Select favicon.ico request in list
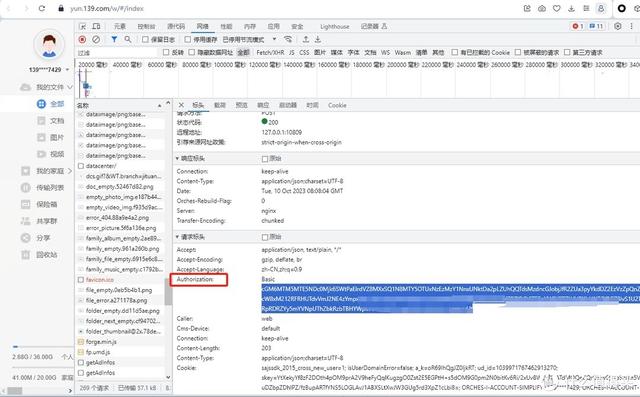640x397 pixels. (x=100, y=279)
